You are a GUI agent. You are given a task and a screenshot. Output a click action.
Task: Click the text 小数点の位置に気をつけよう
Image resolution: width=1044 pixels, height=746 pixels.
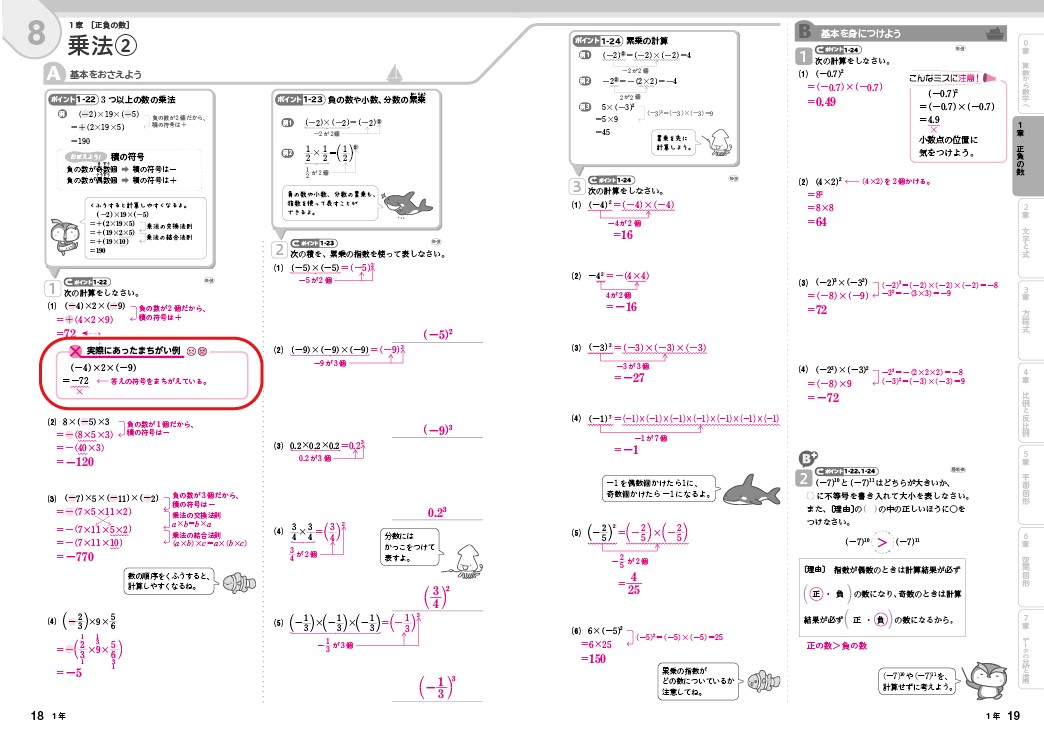pyautogui.click(x=948, y=146)
